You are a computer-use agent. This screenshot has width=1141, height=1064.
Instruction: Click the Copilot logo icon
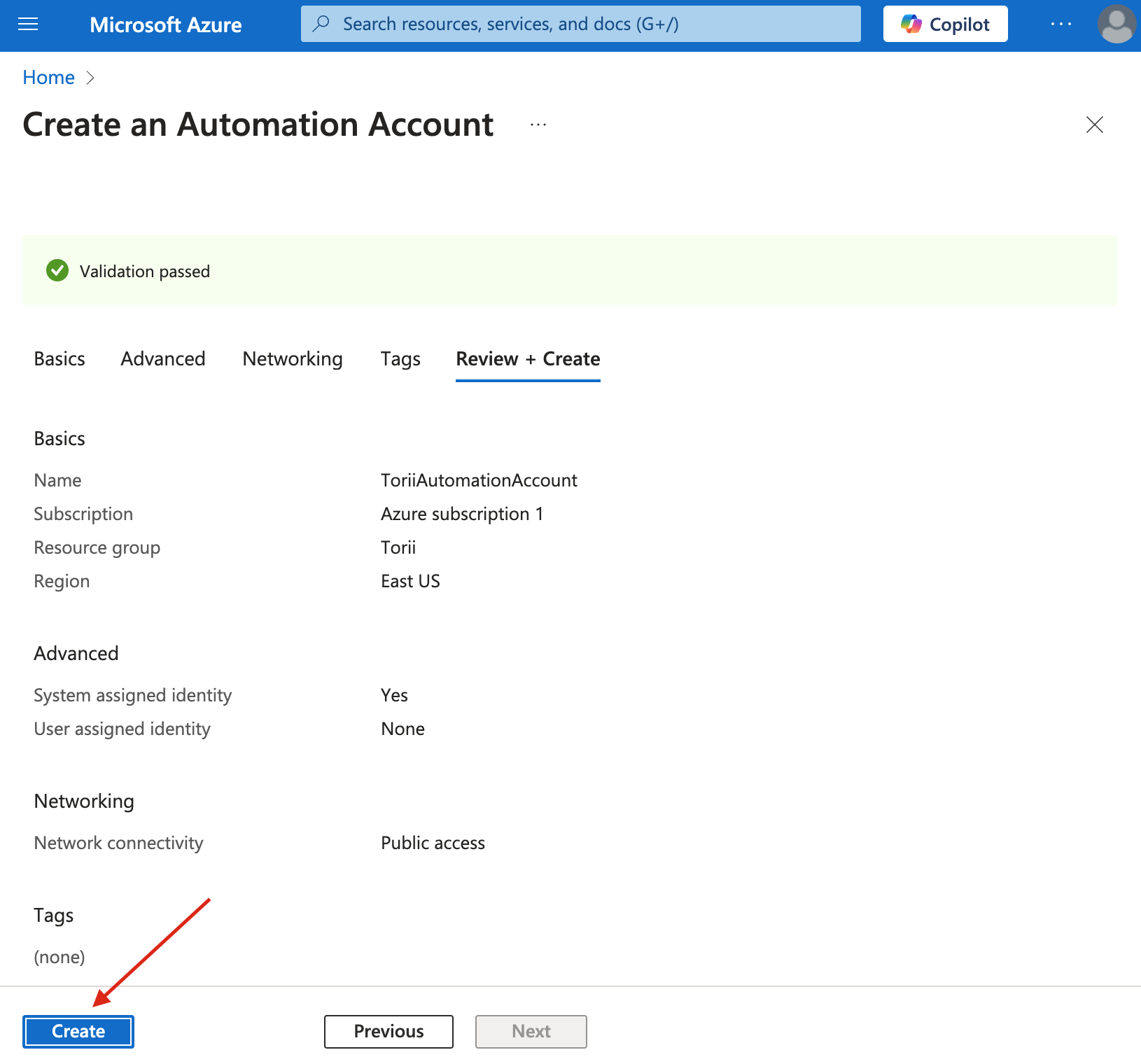(x=911, y=24)
